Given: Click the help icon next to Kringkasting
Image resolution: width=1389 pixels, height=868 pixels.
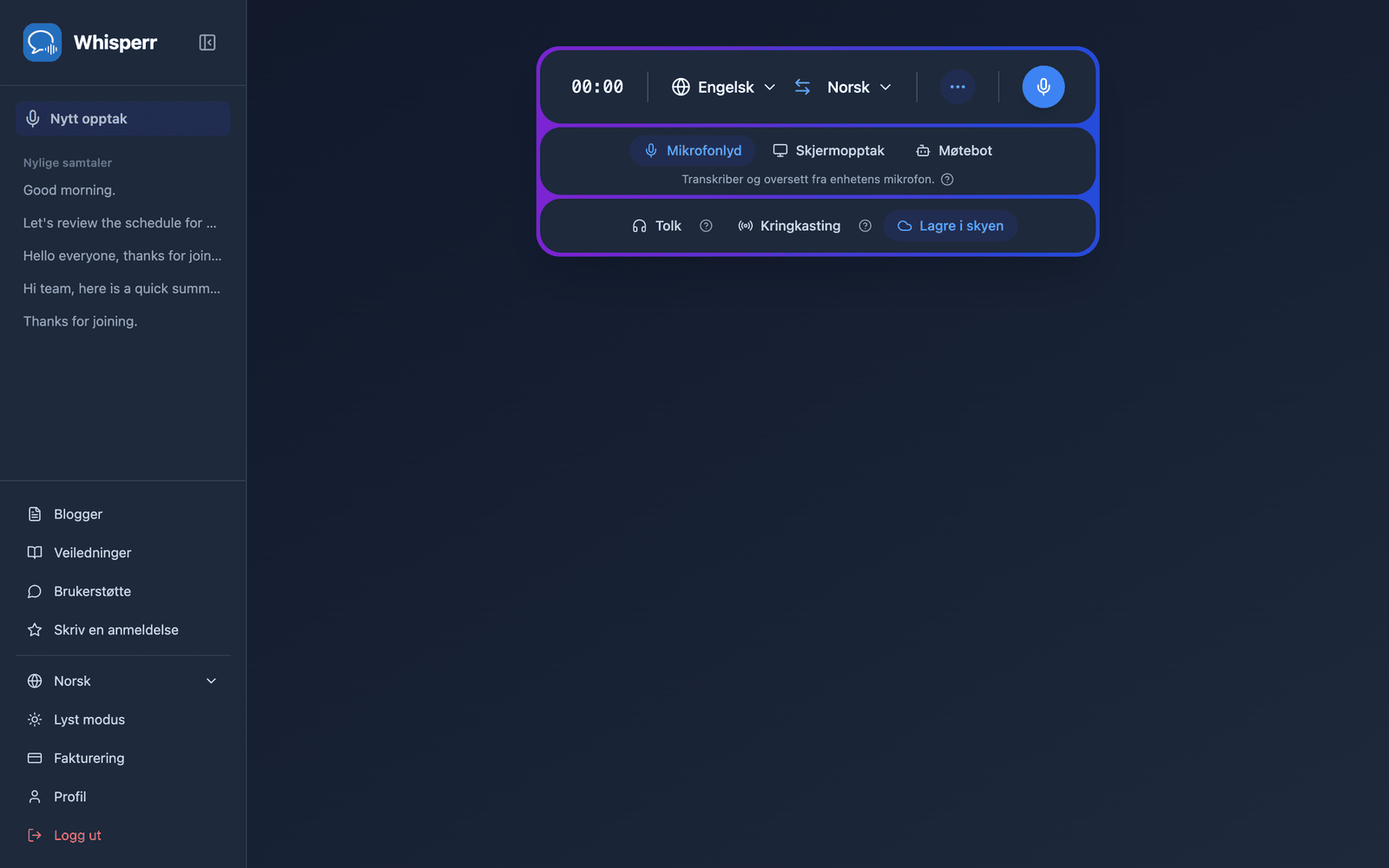Looking at the screenshot, I should click(x=865, y=226).
